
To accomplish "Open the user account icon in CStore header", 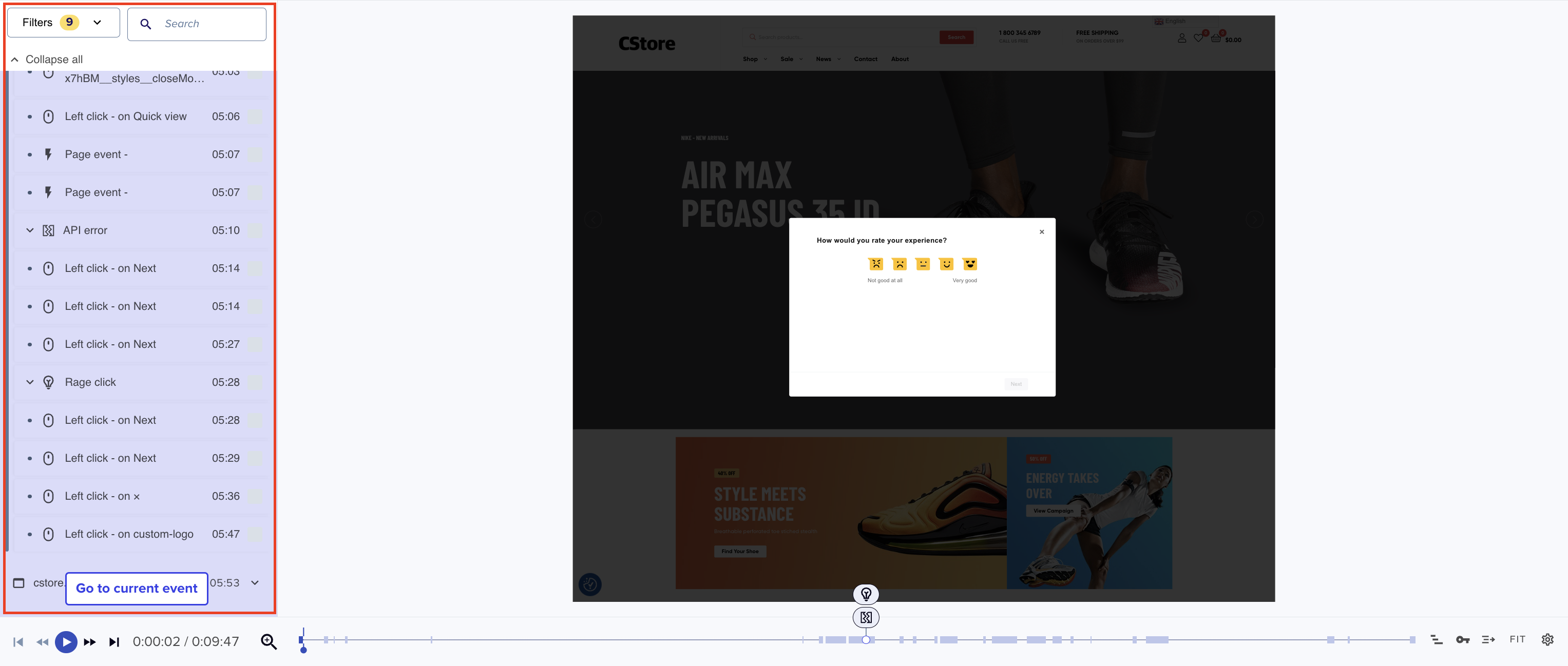I will click(1181, 38).
